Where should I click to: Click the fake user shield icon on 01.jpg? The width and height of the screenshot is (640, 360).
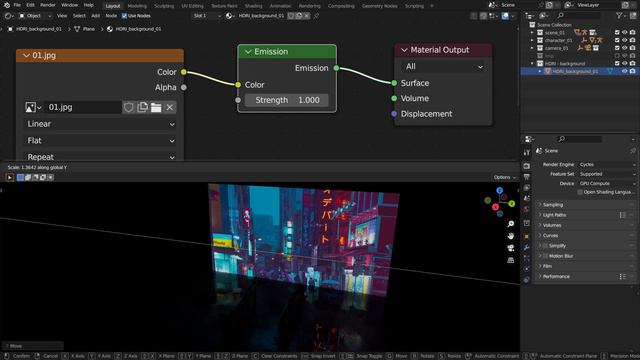click(x=129, y=107)
